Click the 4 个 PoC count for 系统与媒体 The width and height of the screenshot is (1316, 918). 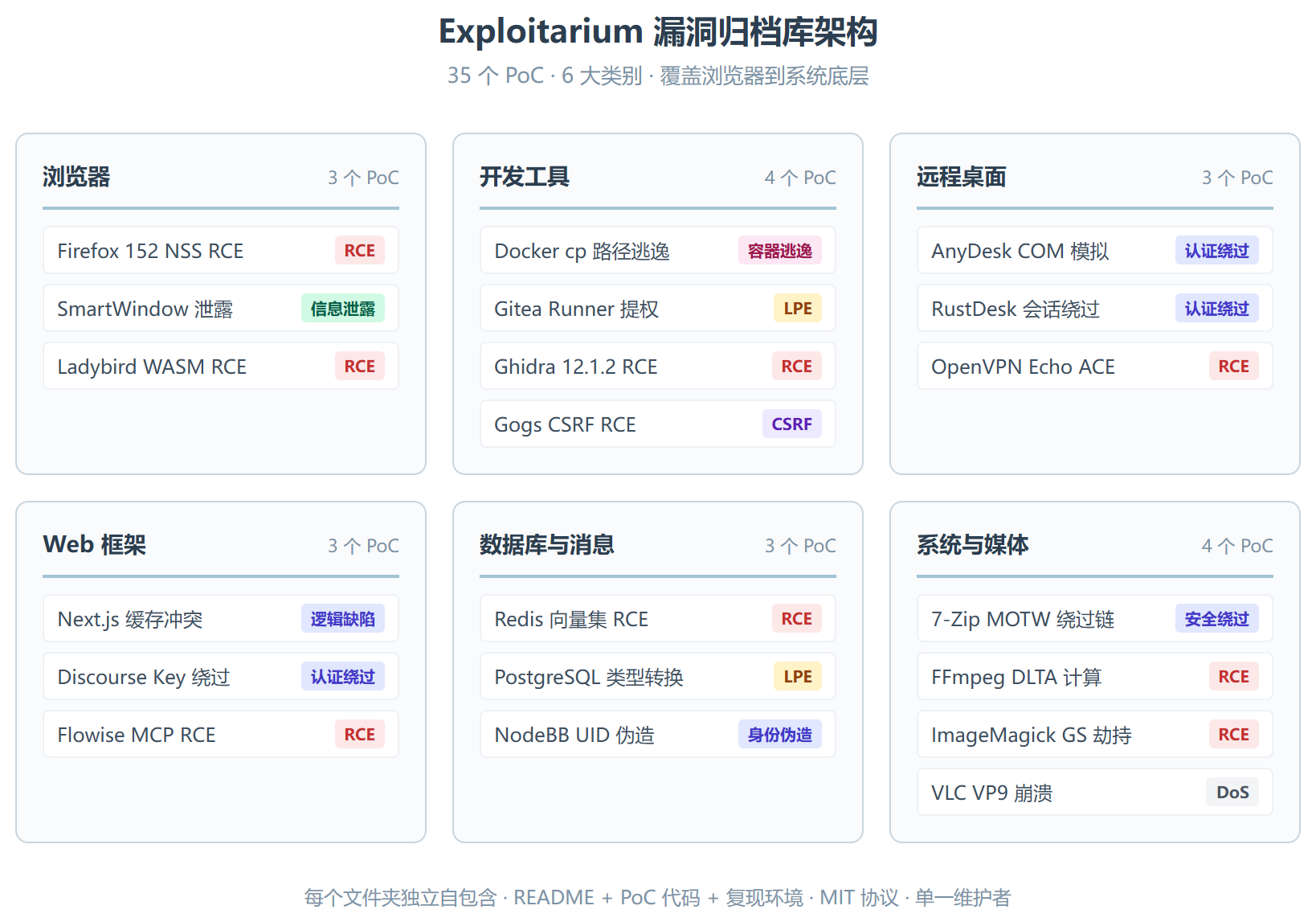(1237, 546)
